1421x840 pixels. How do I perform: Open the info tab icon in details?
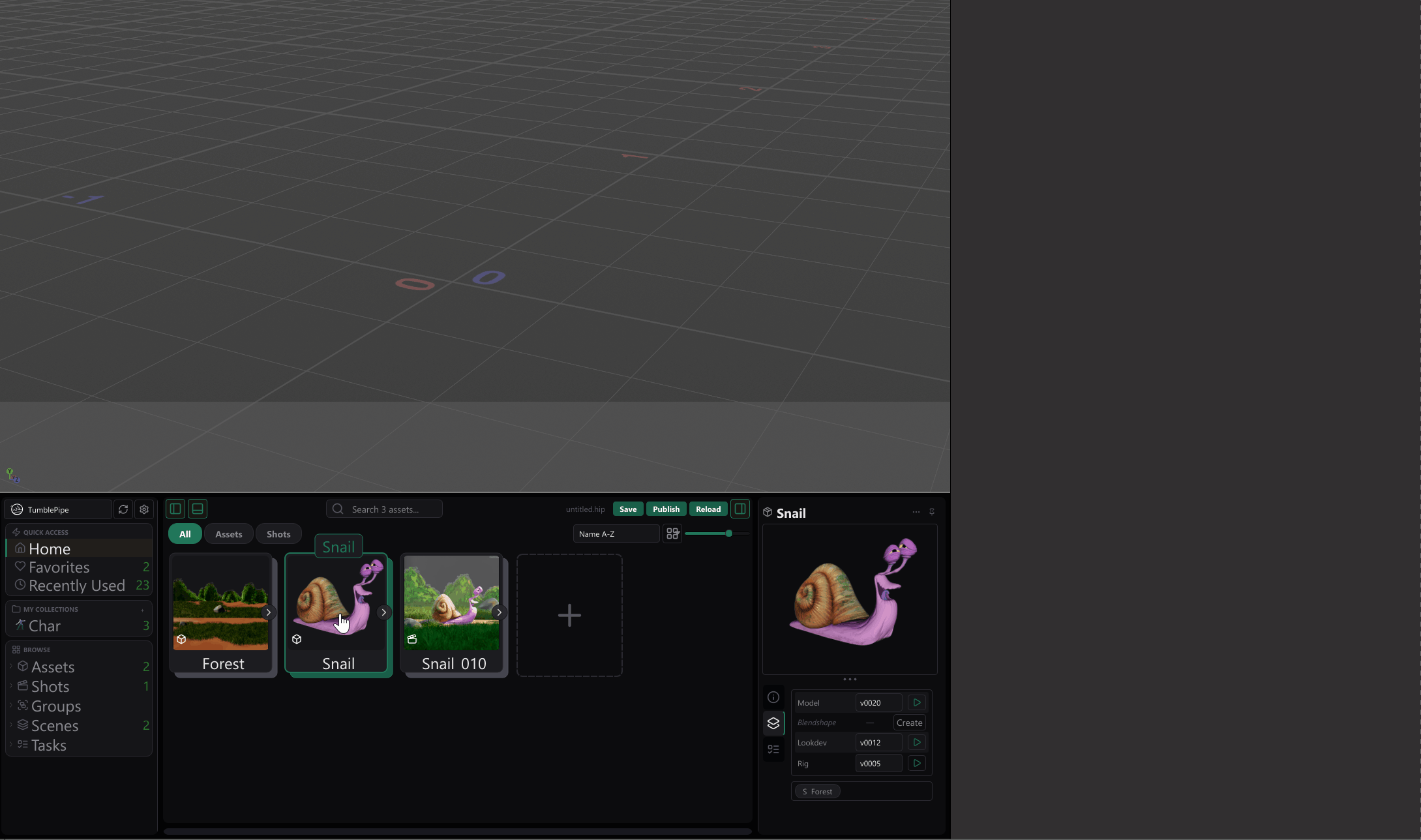773,697
